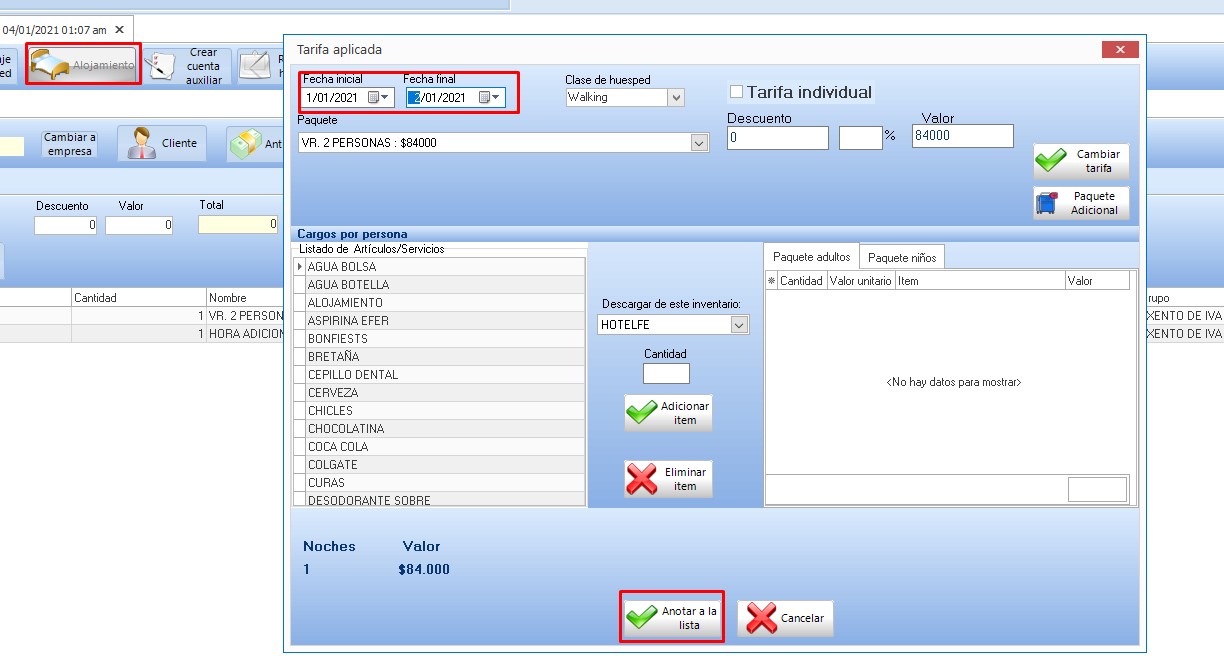This screenshot has height=668, width=1224.
Task: Expand the Paquete dropdown list
Action: click(x=699, y=143)
